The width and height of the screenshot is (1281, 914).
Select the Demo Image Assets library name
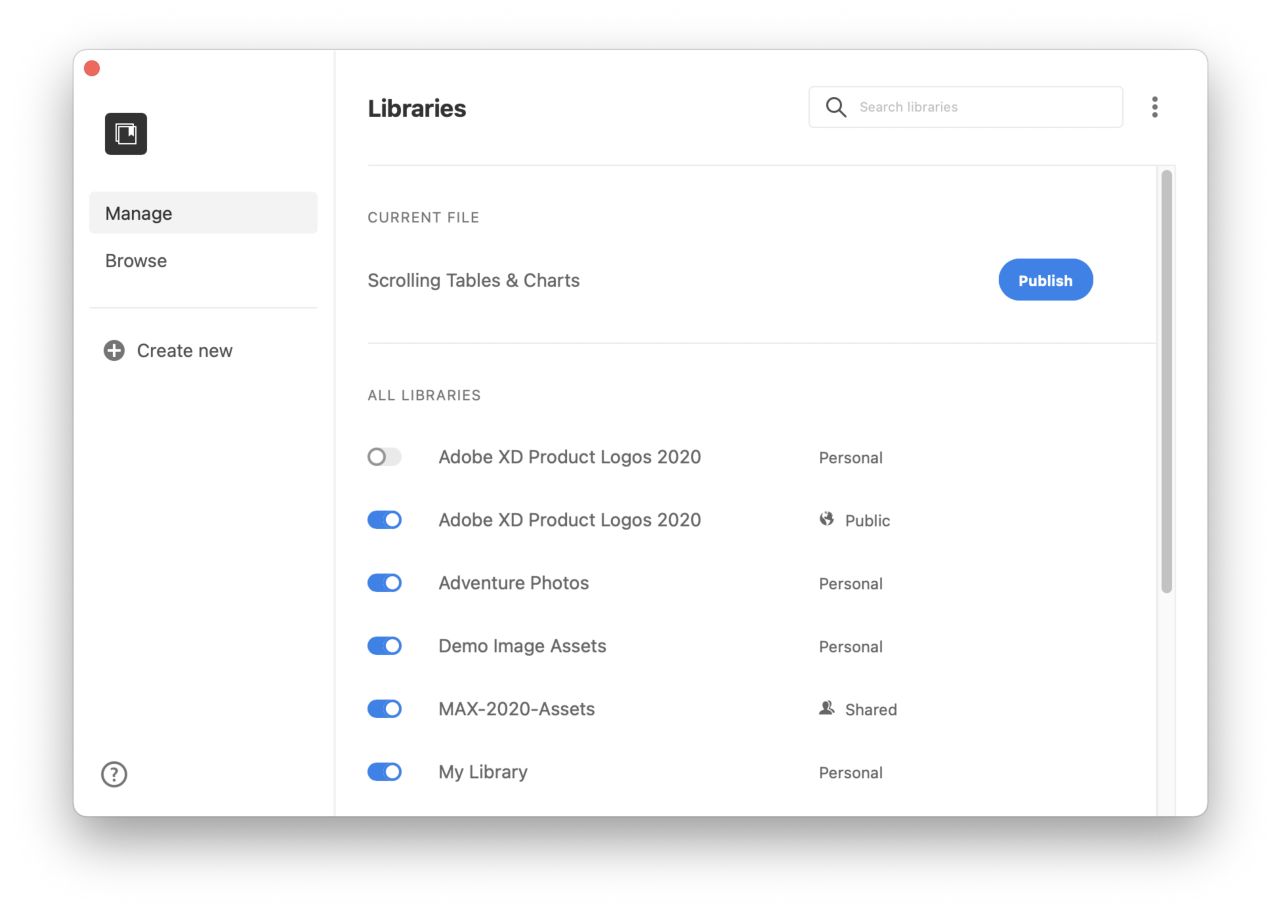pos(522,646)
